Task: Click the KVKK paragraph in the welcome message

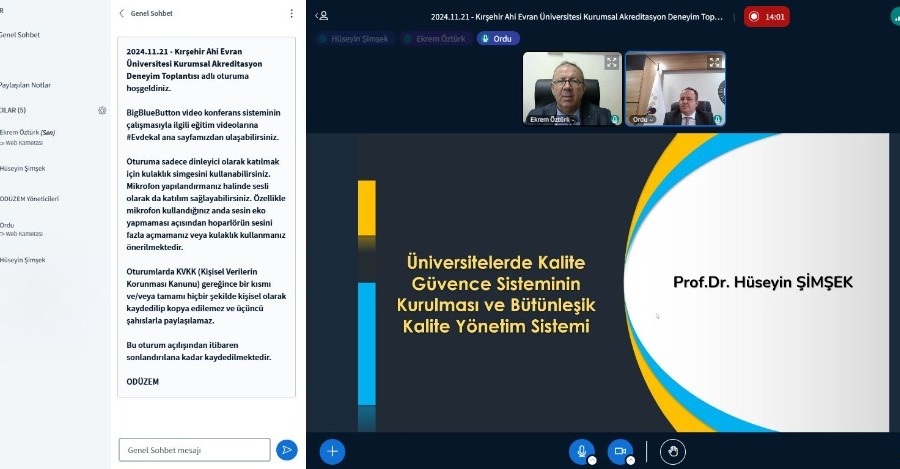Action: coord(206,296)
